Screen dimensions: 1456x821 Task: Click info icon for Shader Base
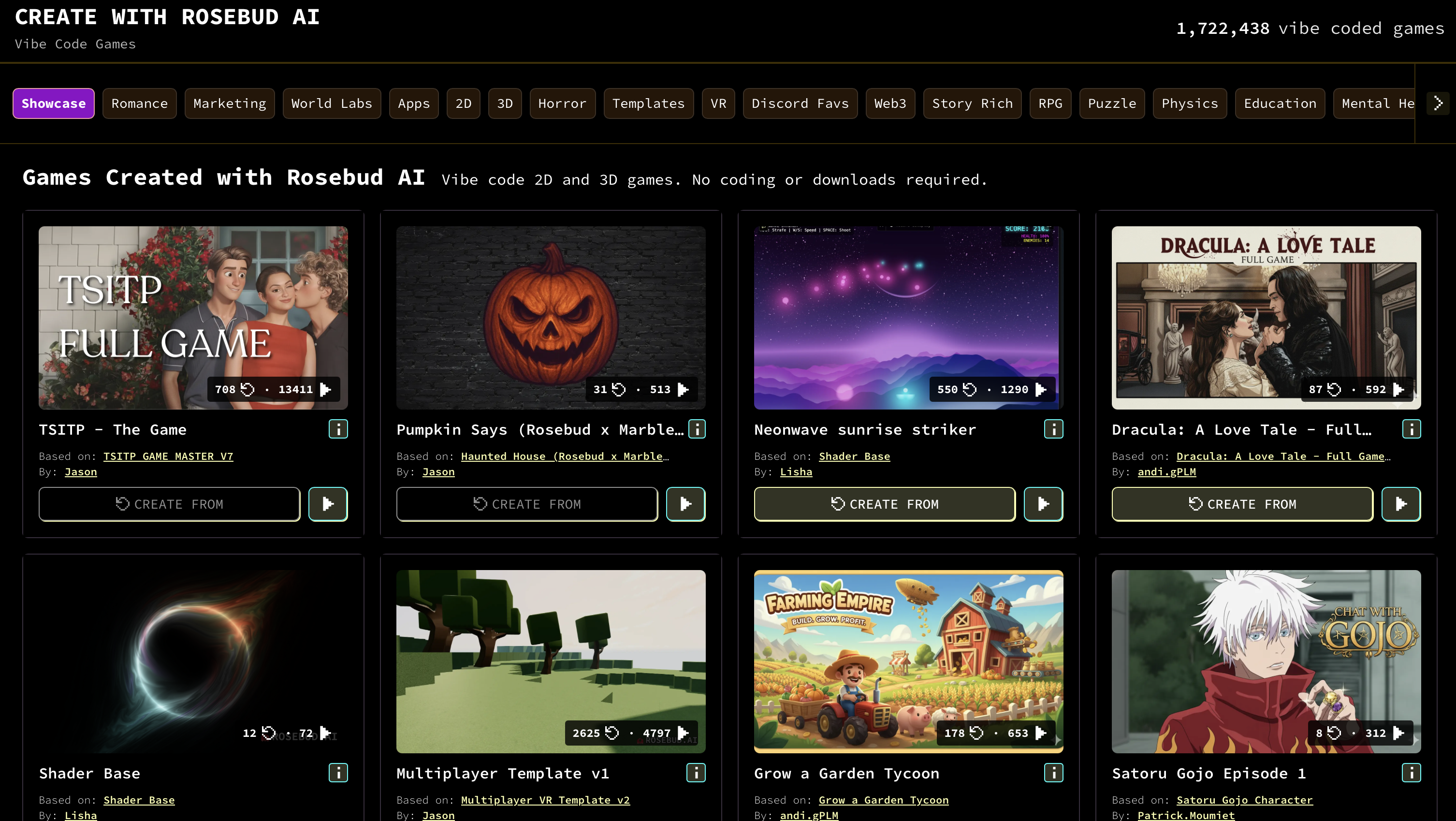click(x=338, y=773)
